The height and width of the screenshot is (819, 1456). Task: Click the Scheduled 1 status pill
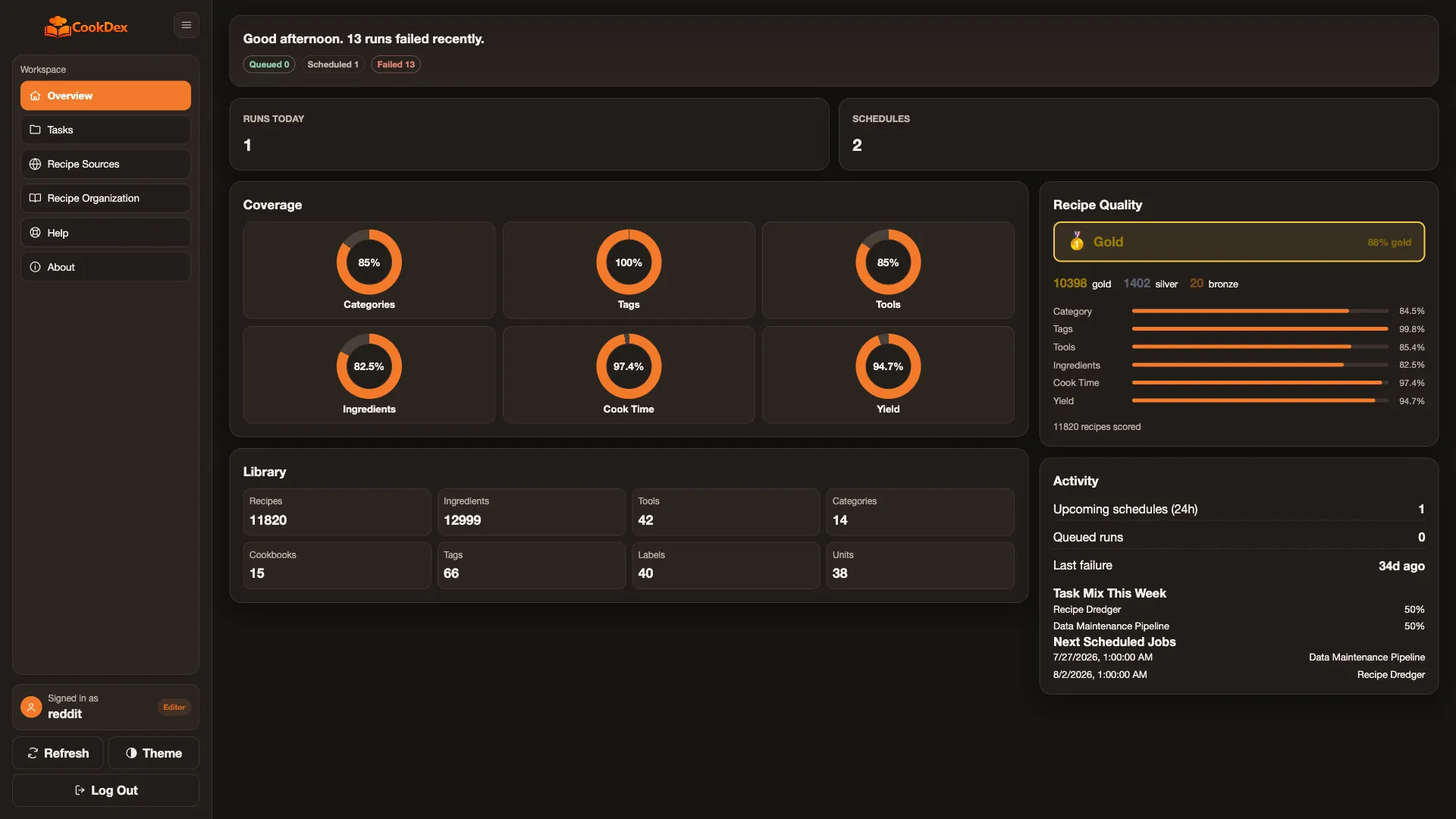333,64
